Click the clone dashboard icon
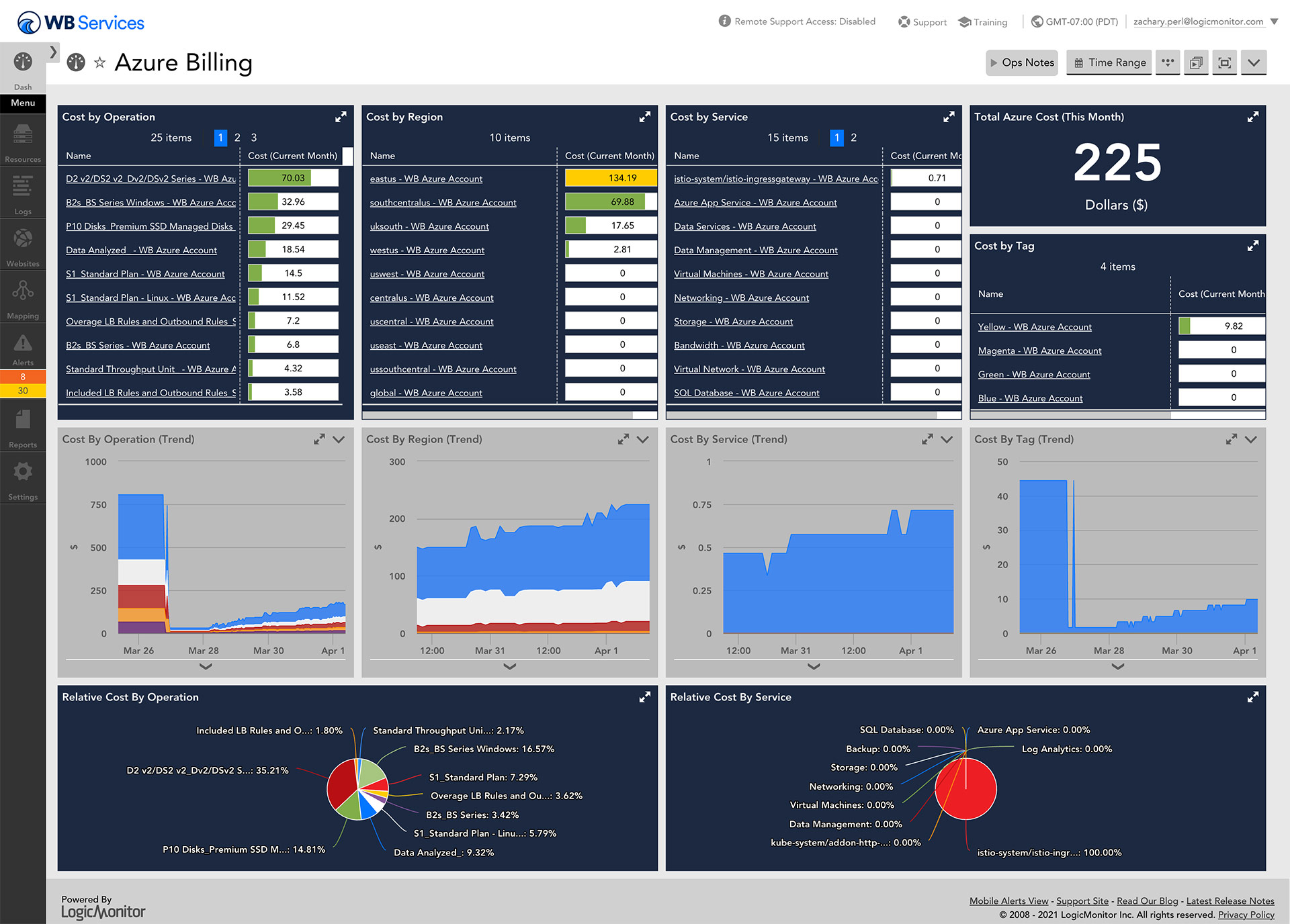 1196,62
